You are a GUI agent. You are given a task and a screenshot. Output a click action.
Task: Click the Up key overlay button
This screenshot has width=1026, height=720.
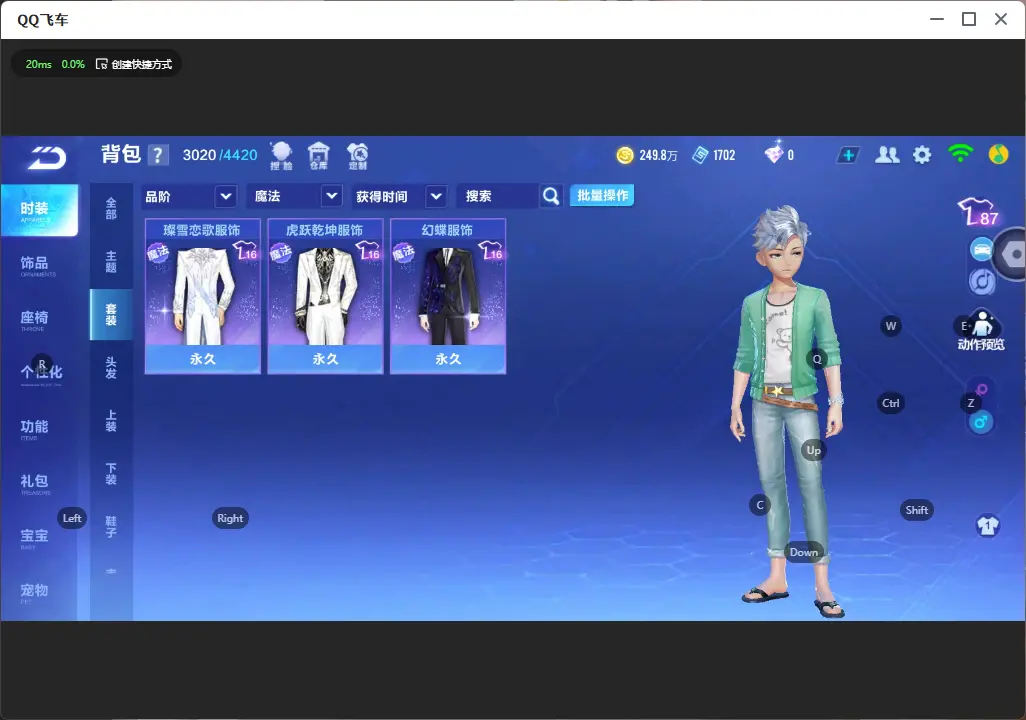point(813,450)
